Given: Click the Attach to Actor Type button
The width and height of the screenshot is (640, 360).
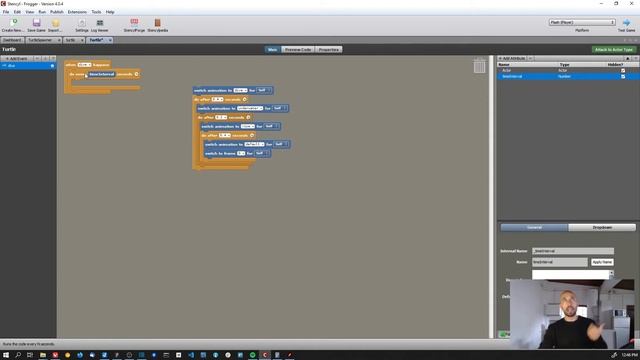Looking at the screenshot, I should [x=613, y=49].
